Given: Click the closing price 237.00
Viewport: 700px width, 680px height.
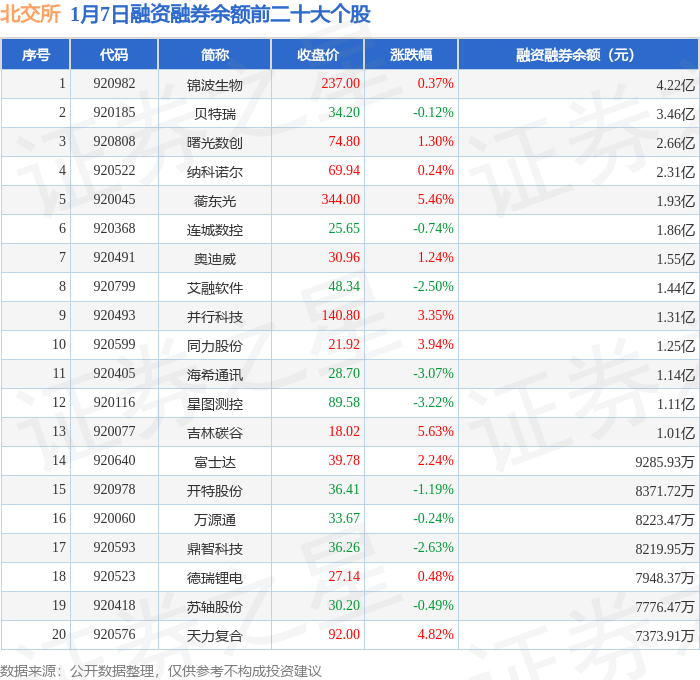Looking at the screenshot, I should coord(341,83).
